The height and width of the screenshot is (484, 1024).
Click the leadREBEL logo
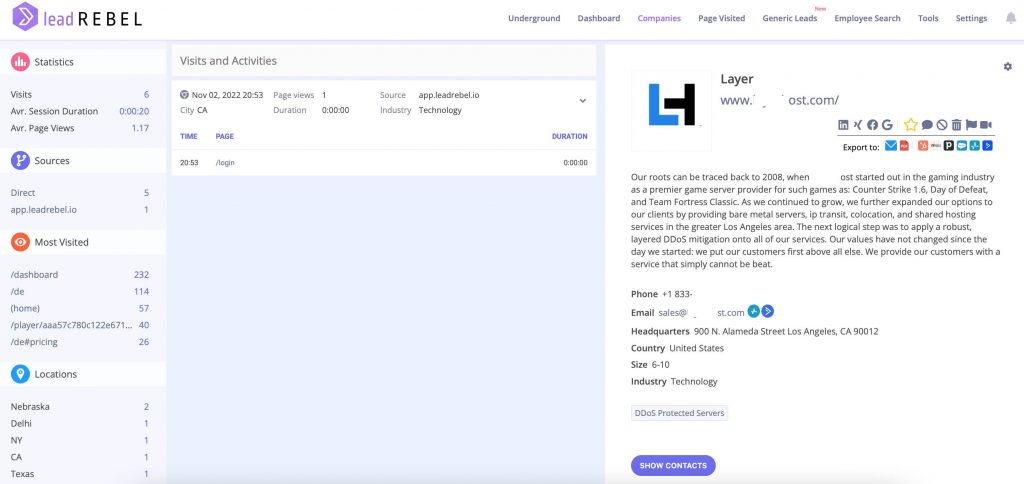pos(77,17)
